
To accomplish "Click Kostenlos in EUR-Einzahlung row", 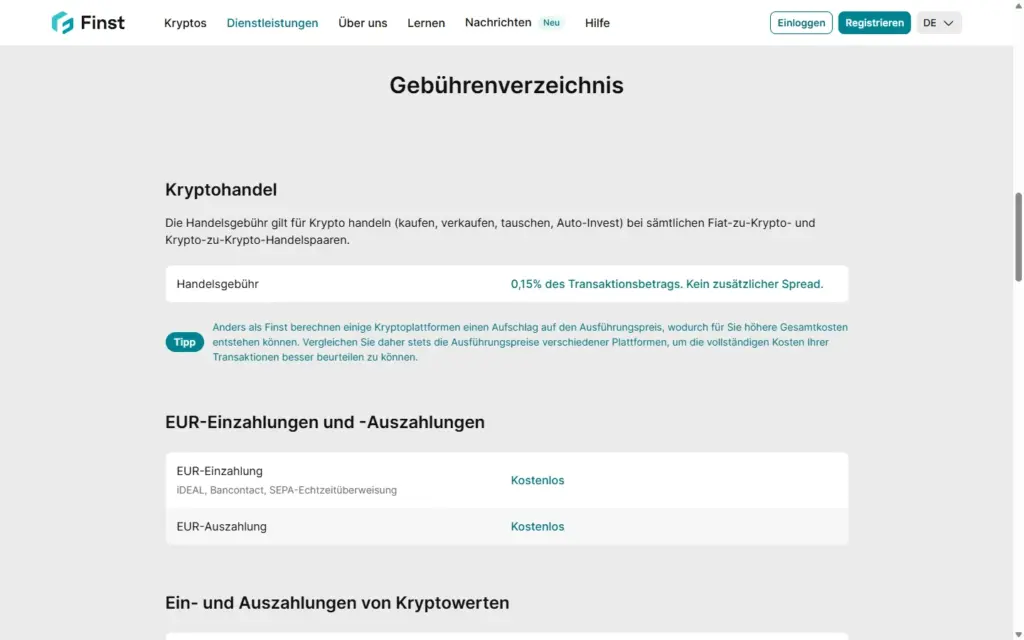I will (x=537, y=480).
